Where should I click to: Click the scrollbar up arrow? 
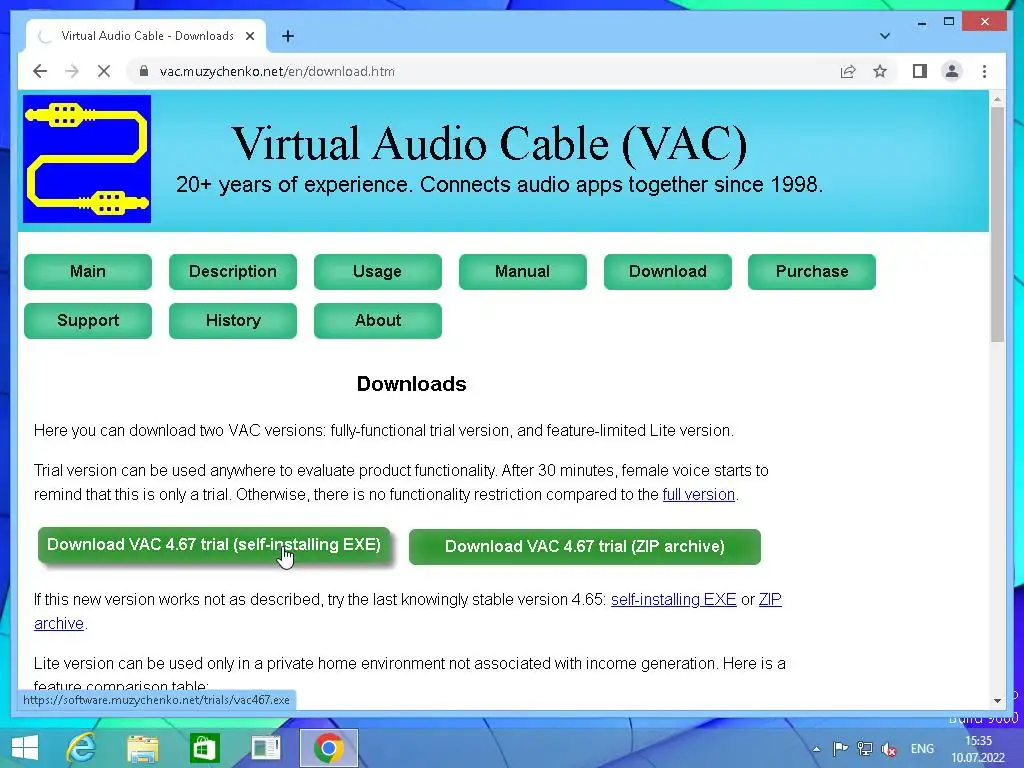pyautogui.click(x=997, y=100)
